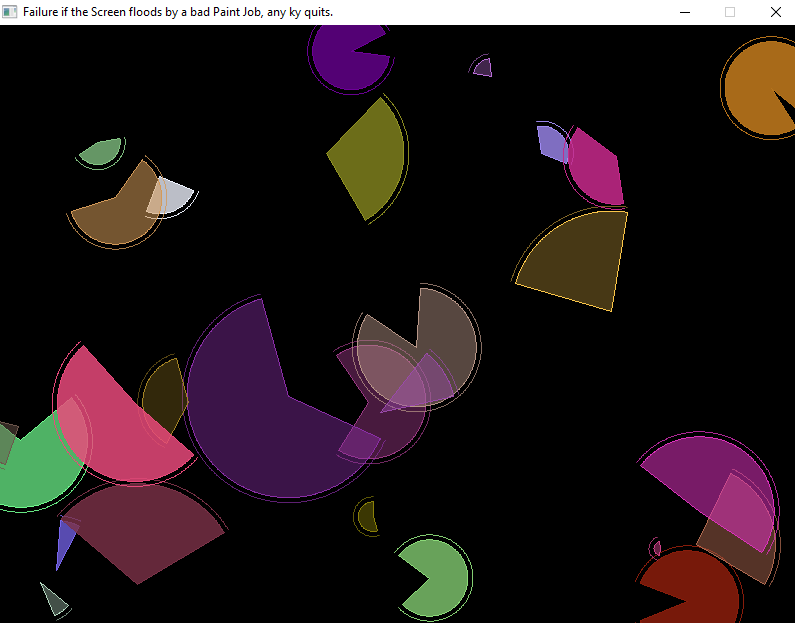This screenshot has height=623, width=795.
Task: Click the small olive crescent shape
Action: (x=367, y=517)
